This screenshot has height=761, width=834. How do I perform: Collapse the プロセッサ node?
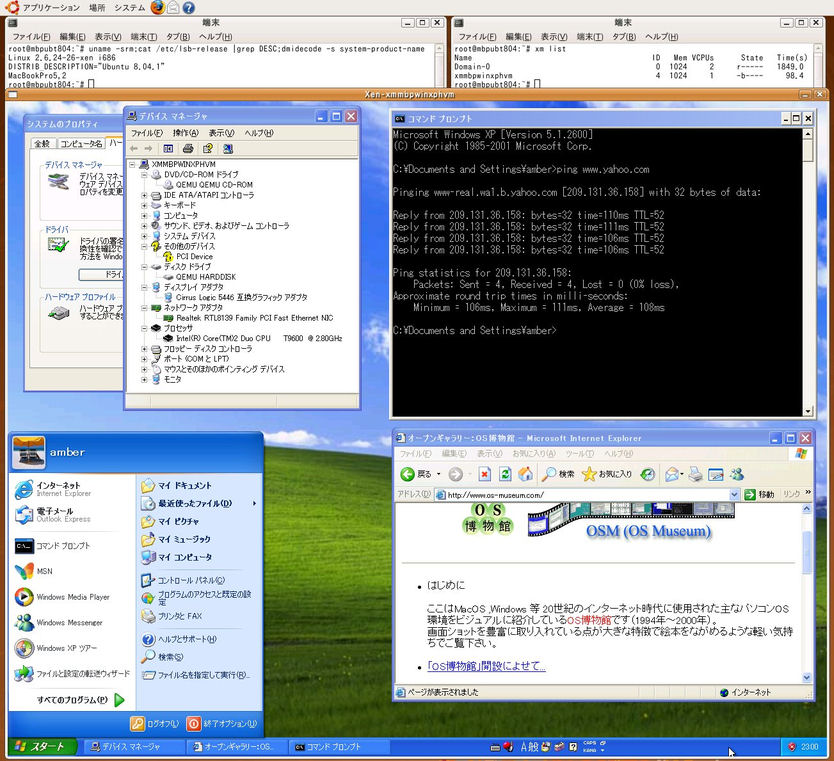pyautogui.click(x=144, y=328)
